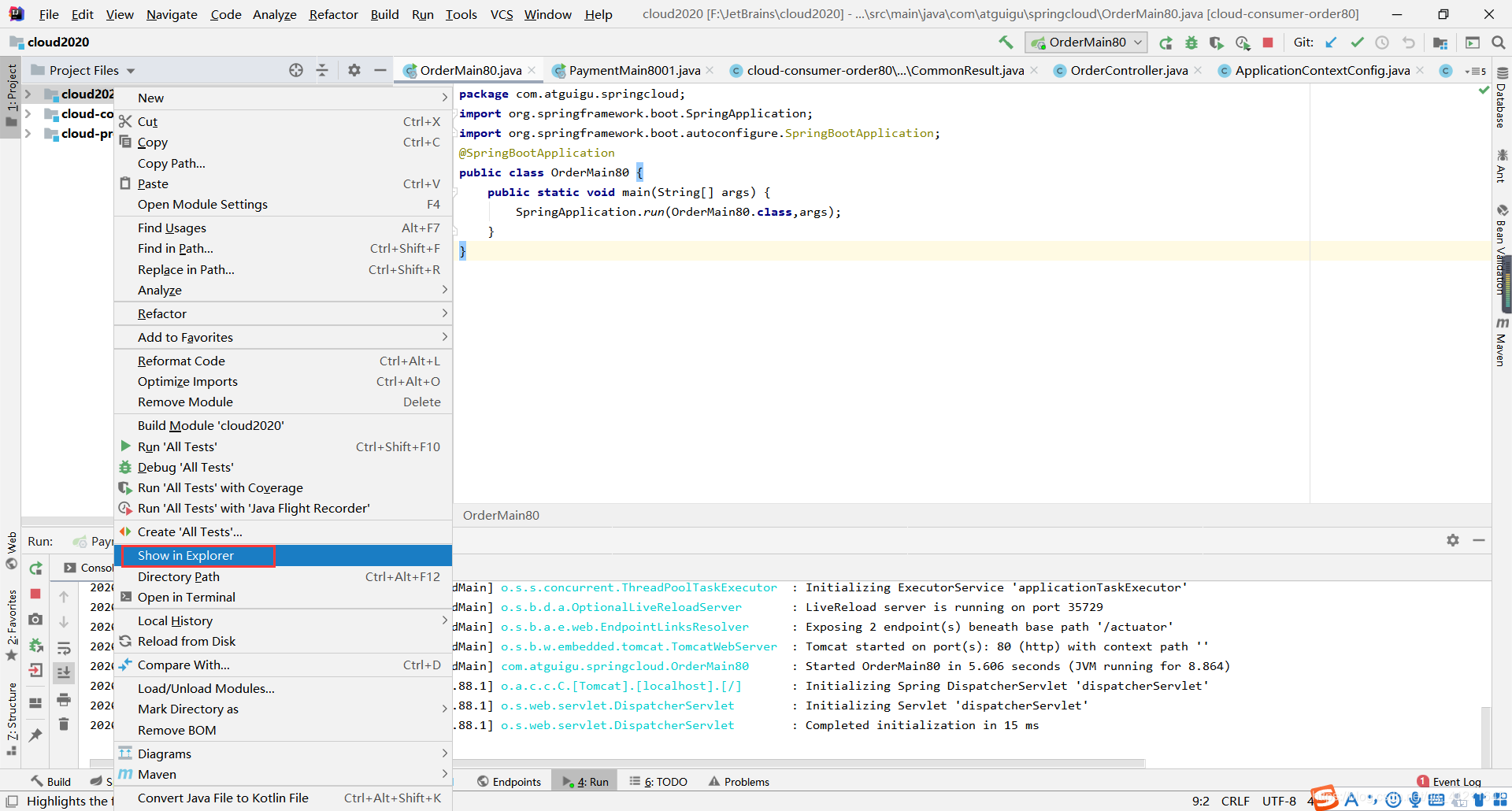Click Run Anything icon in toolbar

[1473, 43]
